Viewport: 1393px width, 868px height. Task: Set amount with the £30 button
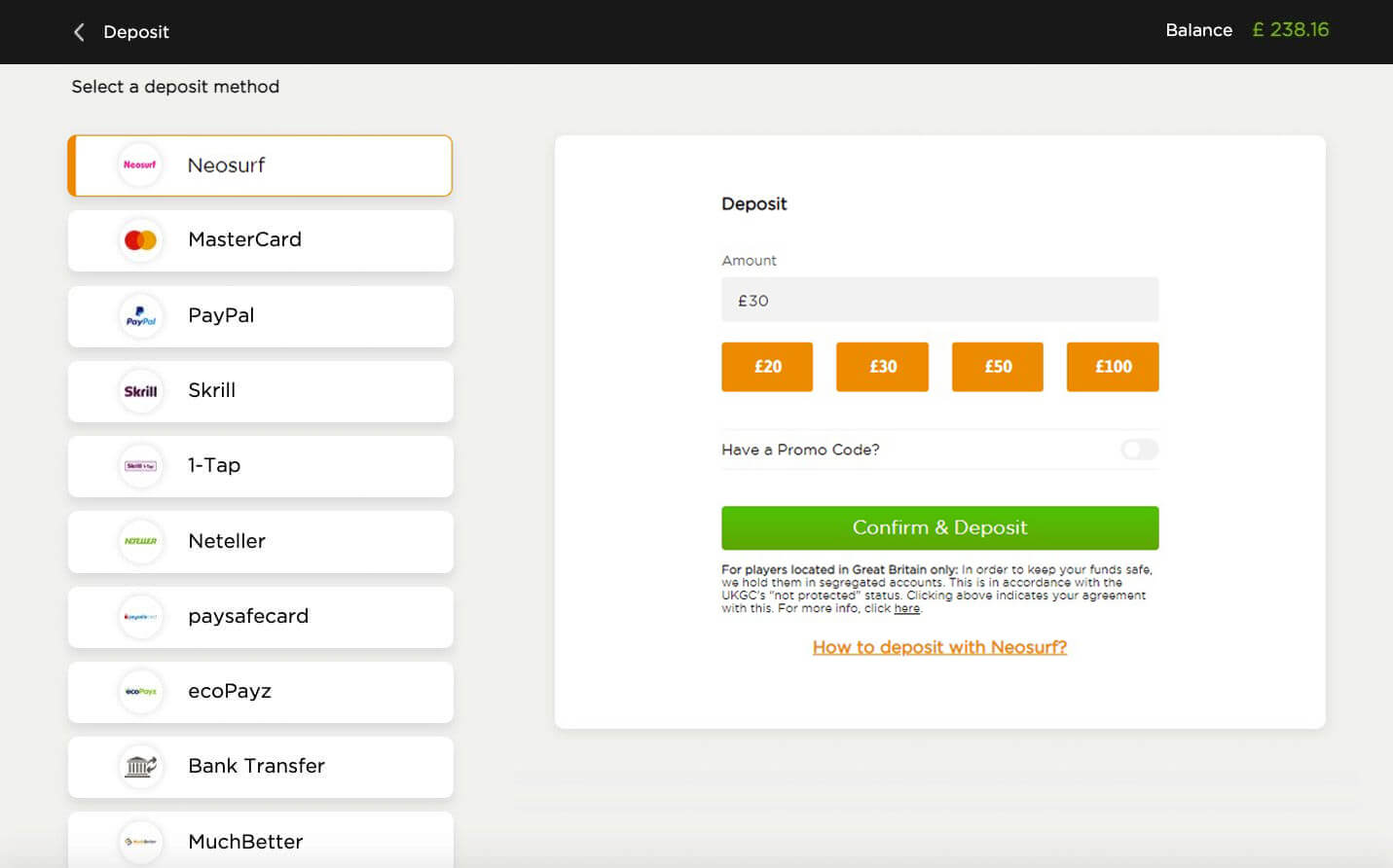click(882, 367)
